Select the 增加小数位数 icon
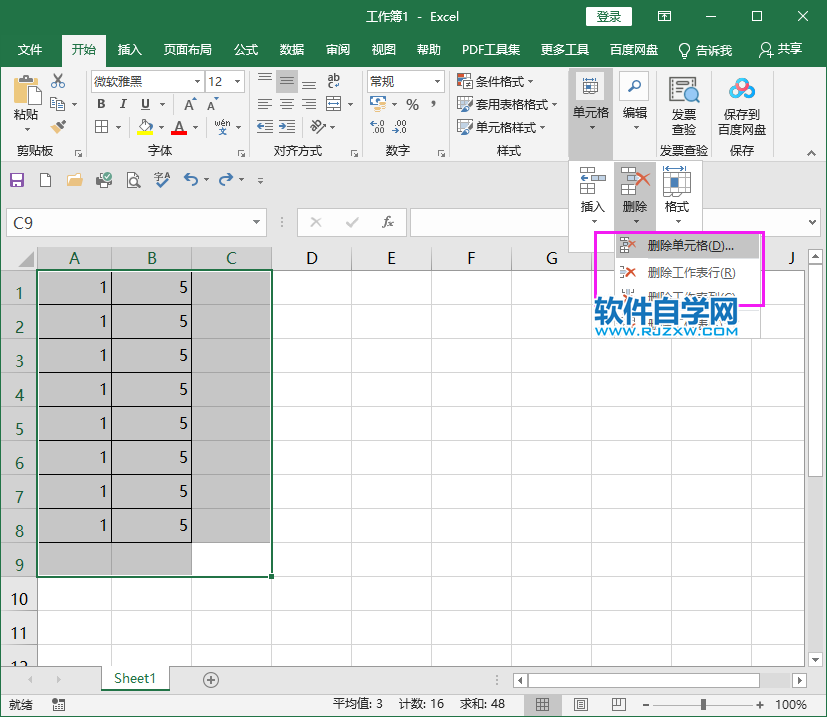The image size is (827, 717). [378, 126]
